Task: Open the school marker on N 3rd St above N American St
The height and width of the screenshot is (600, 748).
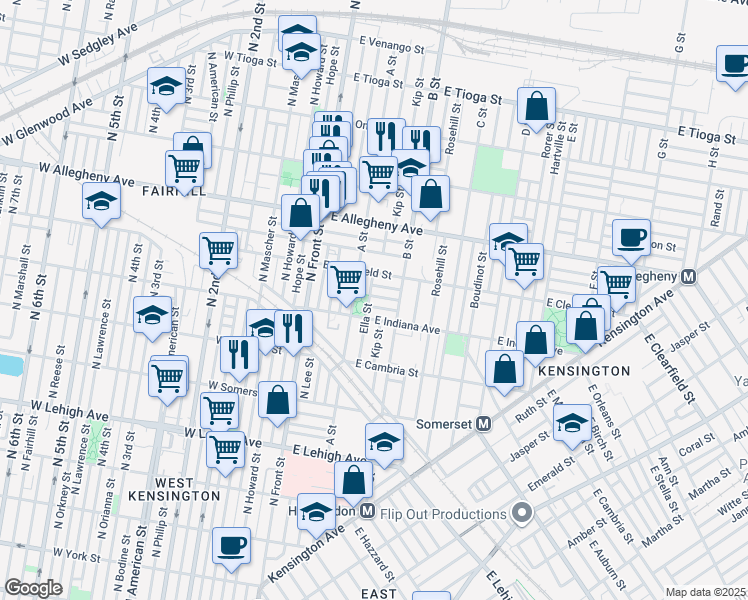Action: click(x=152, y=316)
